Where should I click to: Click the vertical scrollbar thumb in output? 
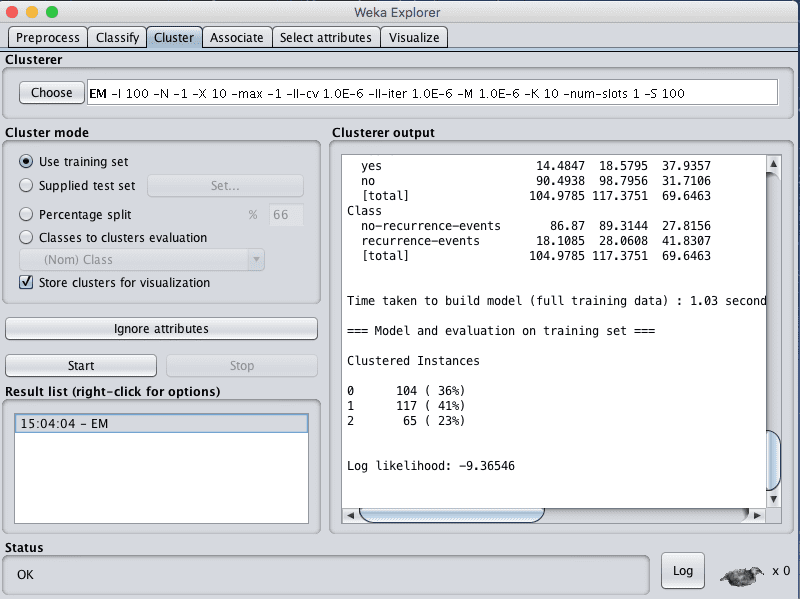click(773, 460)
